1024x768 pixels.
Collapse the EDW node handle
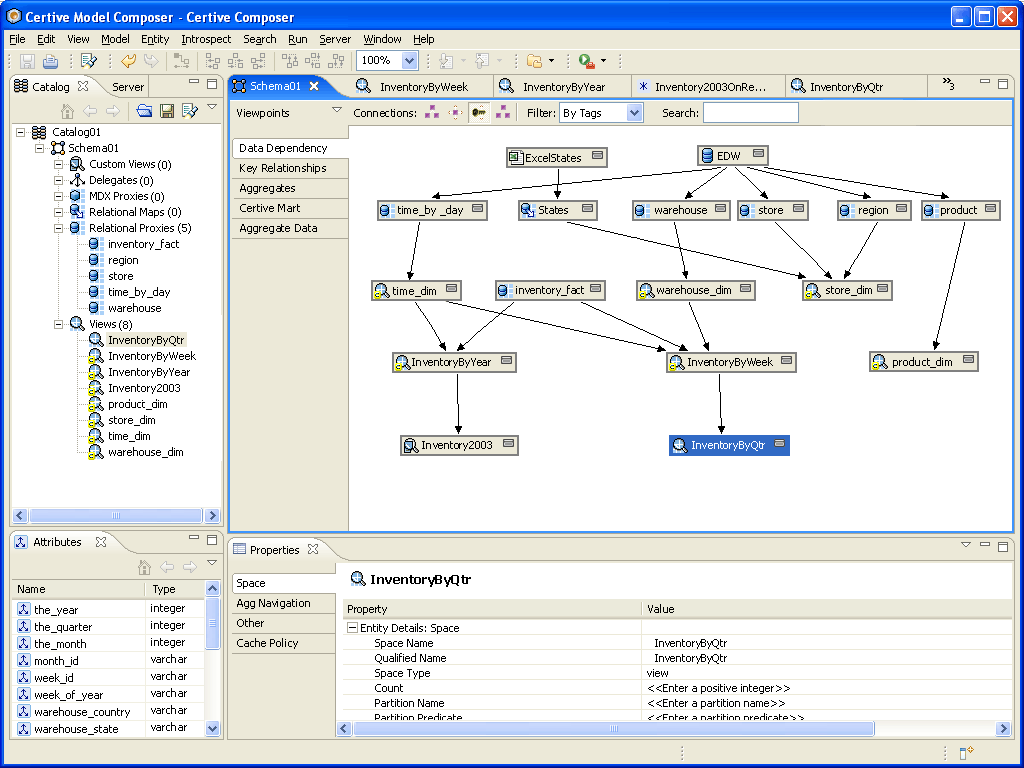point(758,153)
